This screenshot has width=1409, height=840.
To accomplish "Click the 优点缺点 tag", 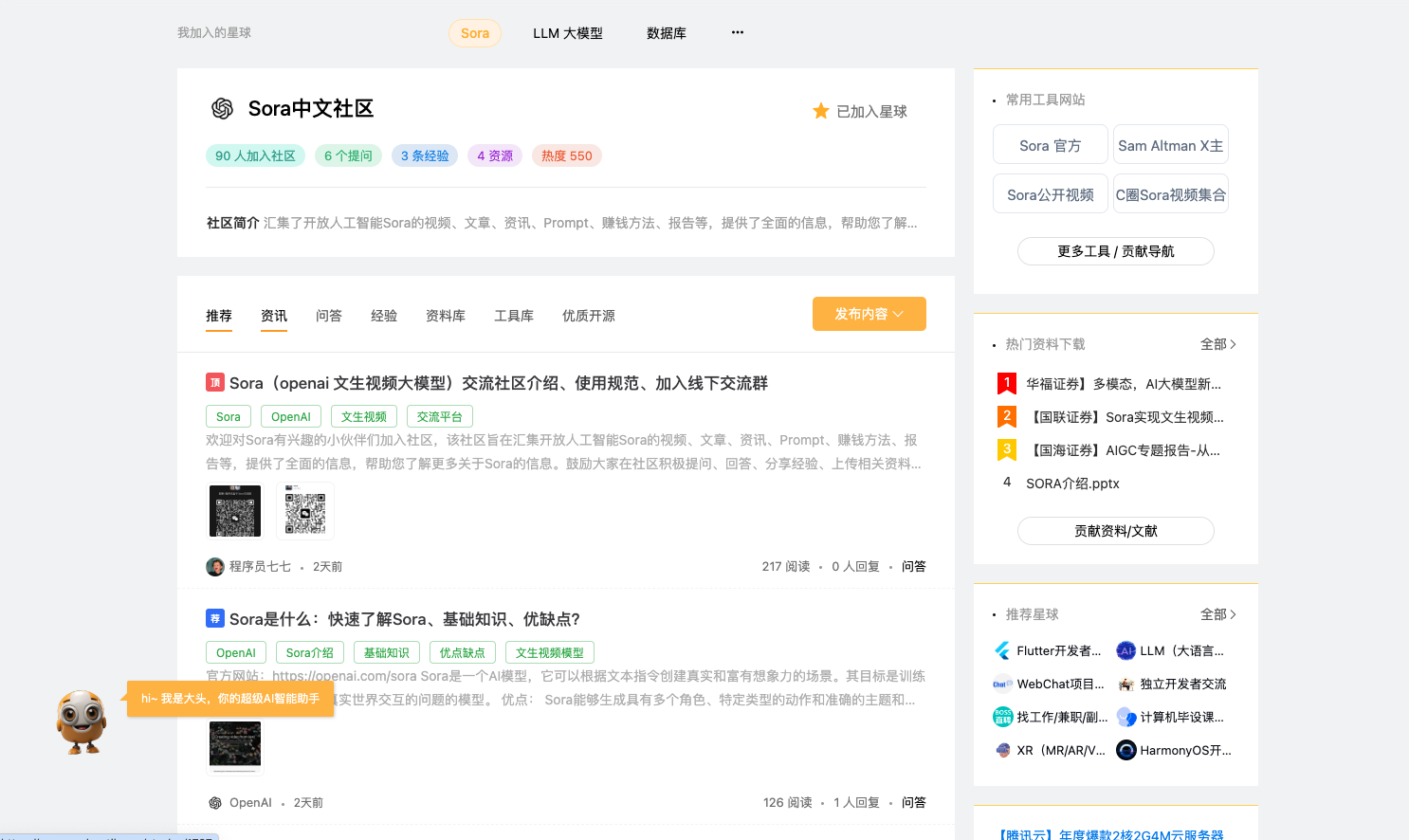I will pyautogui.click(x=463, y=652).
